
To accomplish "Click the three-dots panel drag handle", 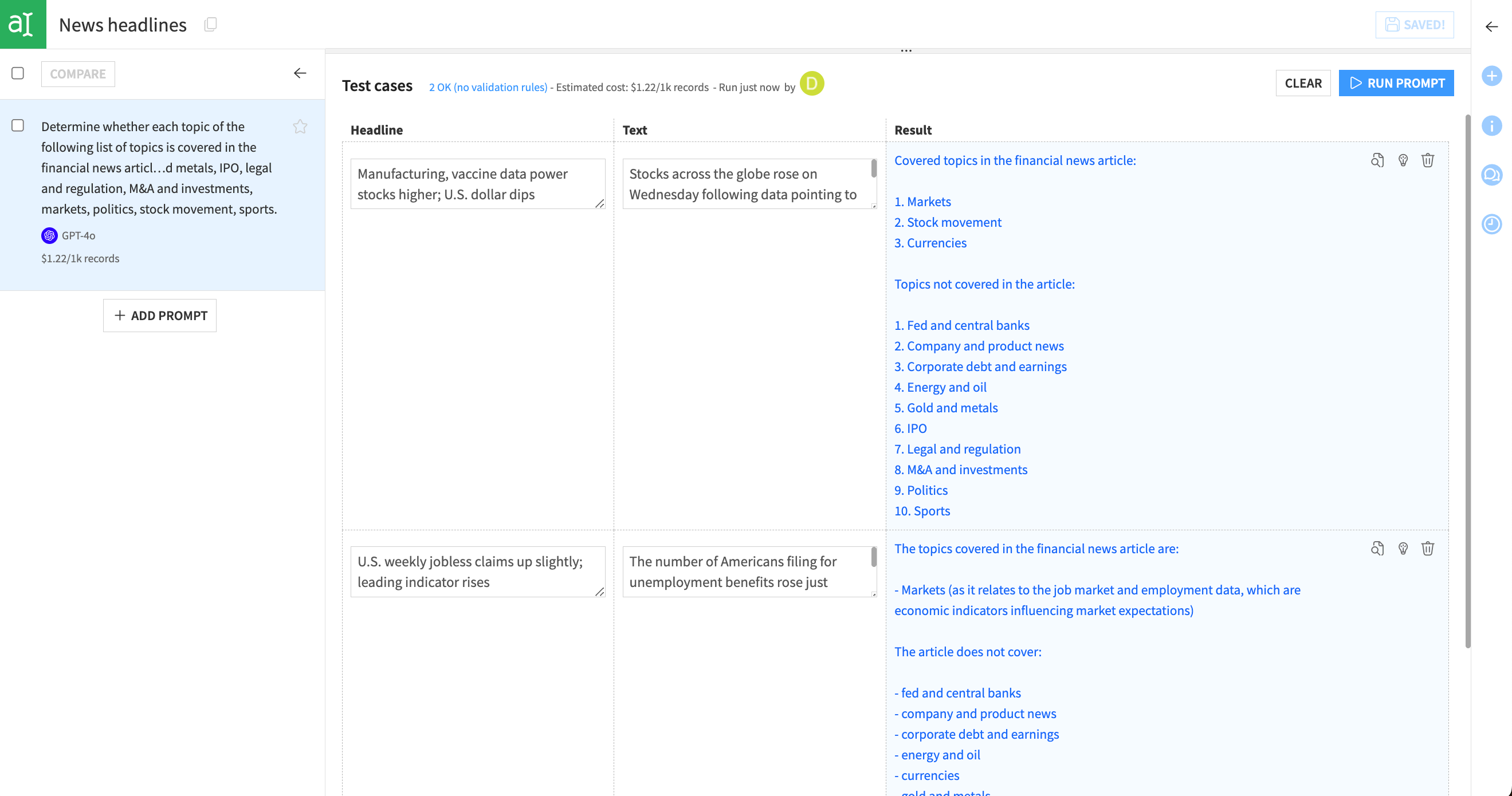I will pyautogui.click(x=906, y=51).
